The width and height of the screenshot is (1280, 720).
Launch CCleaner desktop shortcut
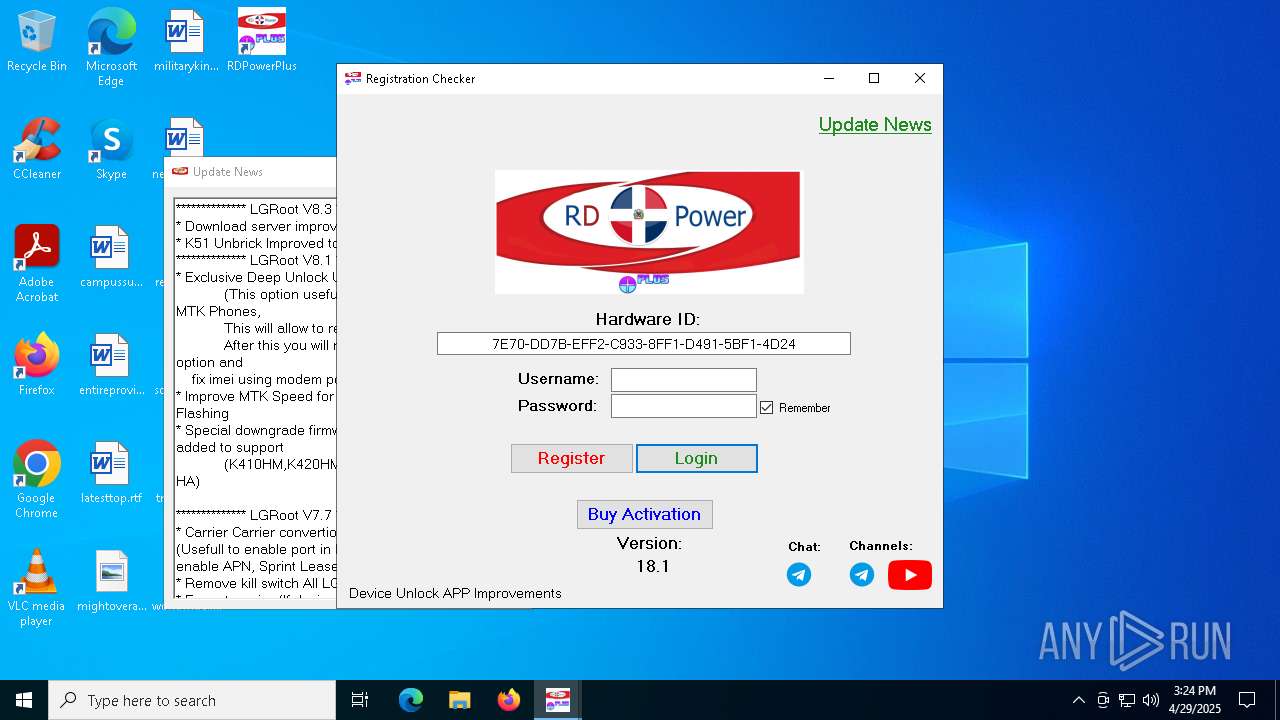(37, 149)
